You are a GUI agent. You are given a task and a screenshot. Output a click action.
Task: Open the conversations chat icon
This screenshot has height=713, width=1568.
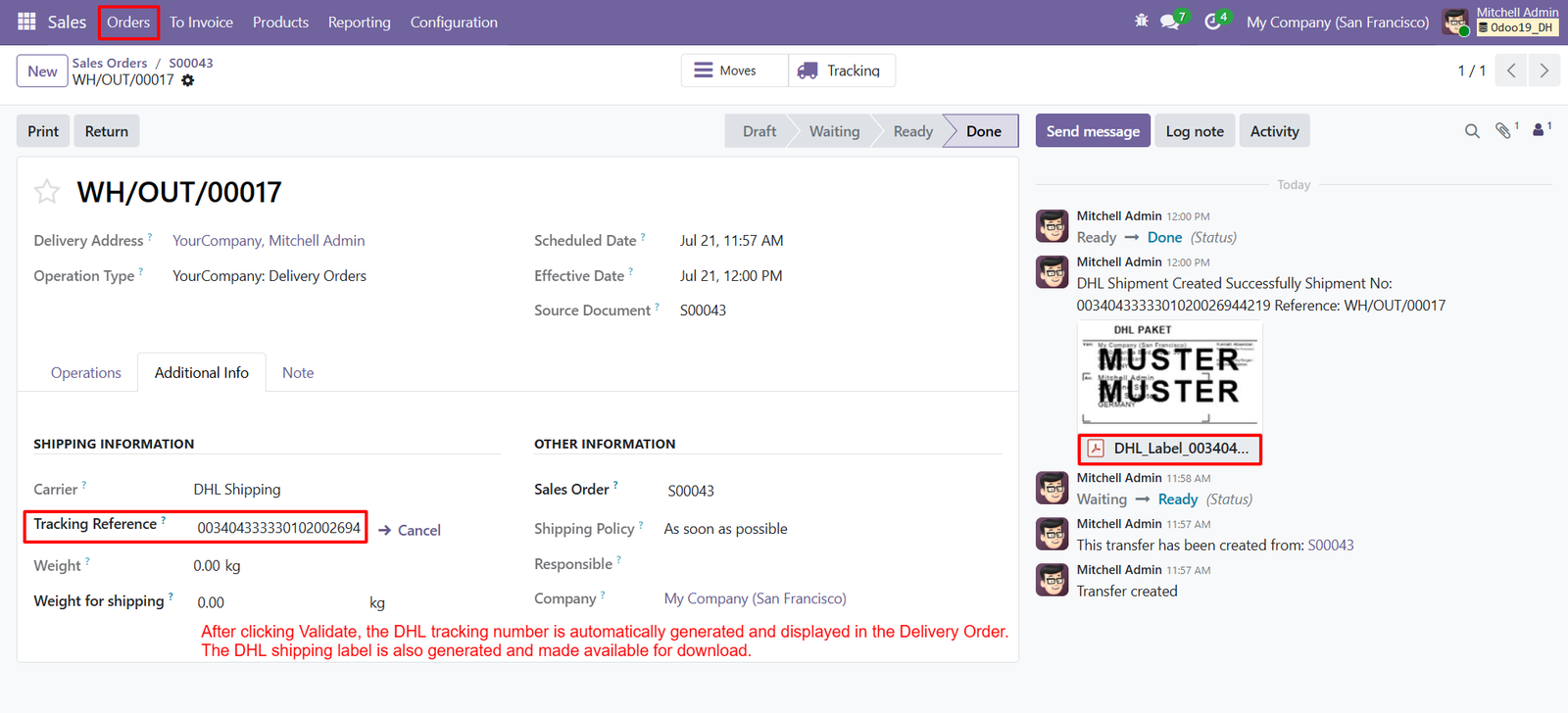coord(1172,21)
